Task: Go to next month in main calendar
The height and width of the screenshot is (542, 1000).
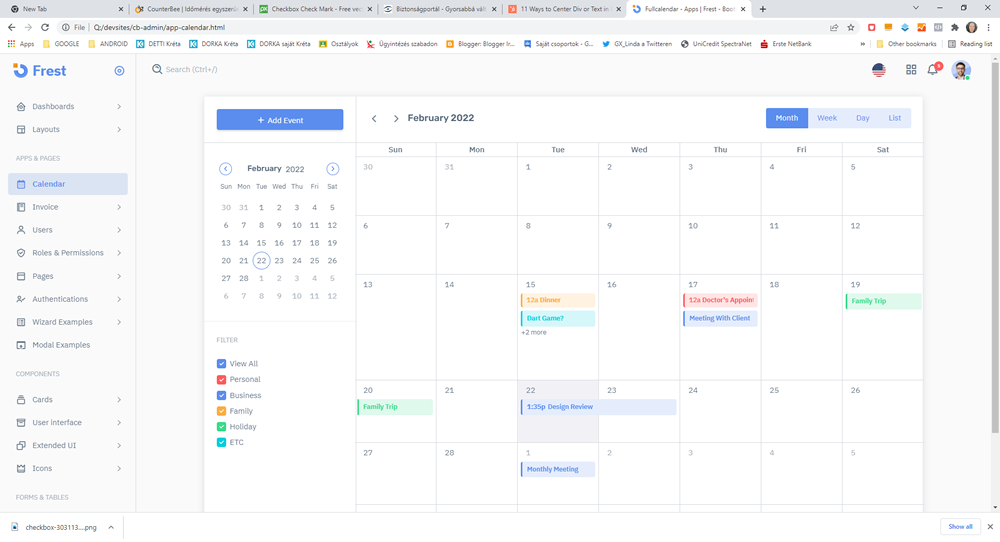Action: [x=396, y=119]
